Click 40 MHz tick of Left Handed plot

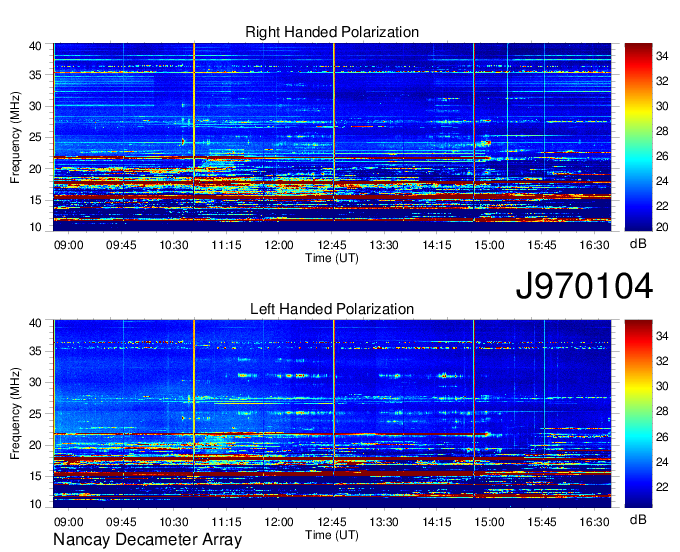point(35,323)
